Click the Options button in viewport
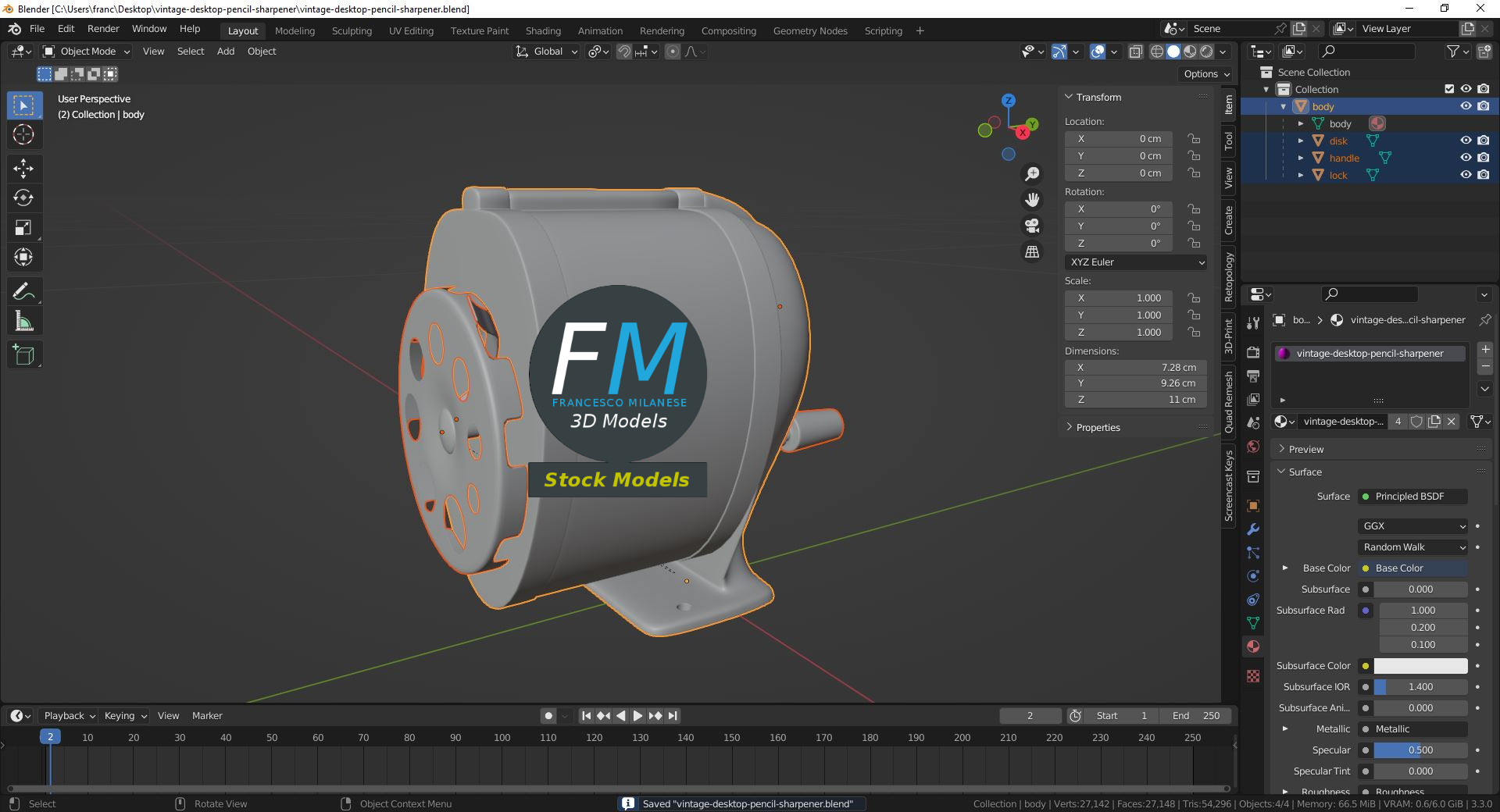This screenshot has height=812, width=1500. point(1206,74)
